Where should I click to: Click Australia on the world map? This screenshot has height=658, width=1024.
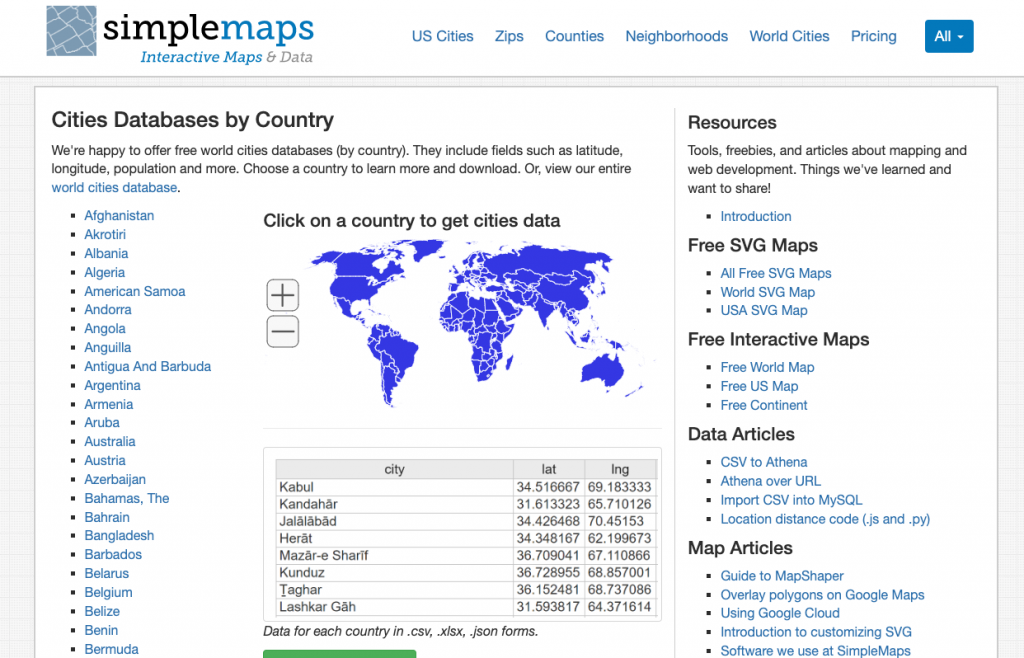pyautogui.click(x=601, y=371)
